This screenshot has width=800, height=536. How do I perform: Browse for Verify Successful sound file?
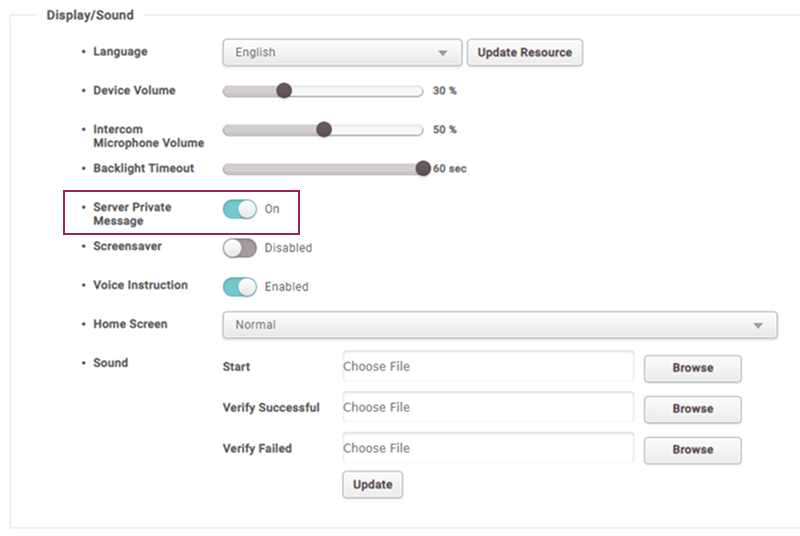[x=692, y=409]
